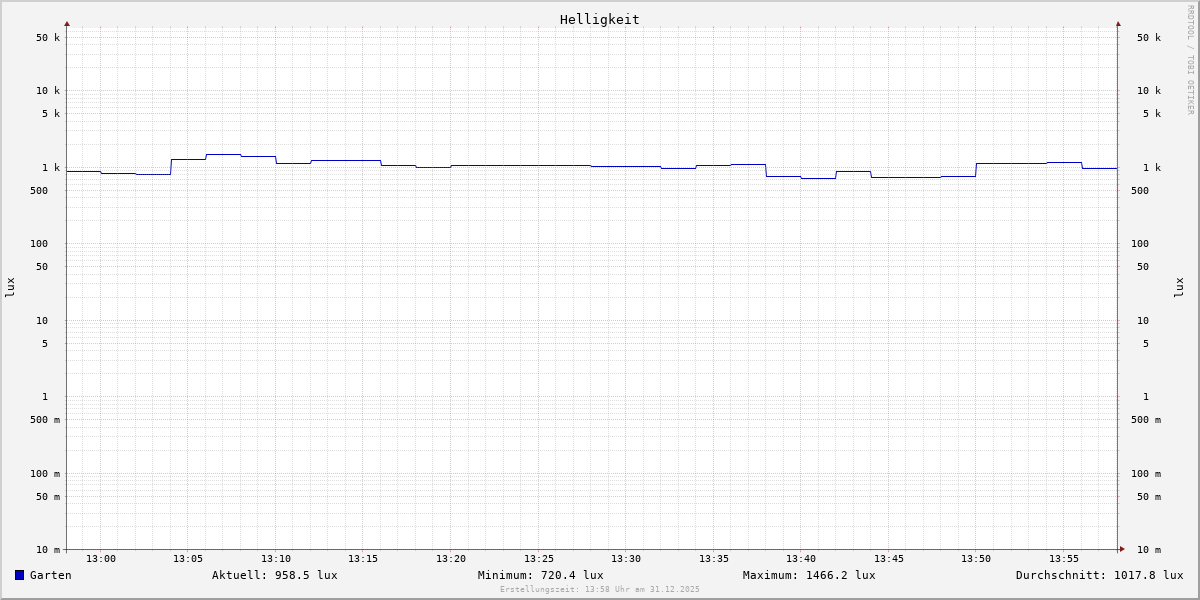Click the Aktuell 958.5 lux value
The height and width of the screenshot is (600, 1200).
coord(274,575)
